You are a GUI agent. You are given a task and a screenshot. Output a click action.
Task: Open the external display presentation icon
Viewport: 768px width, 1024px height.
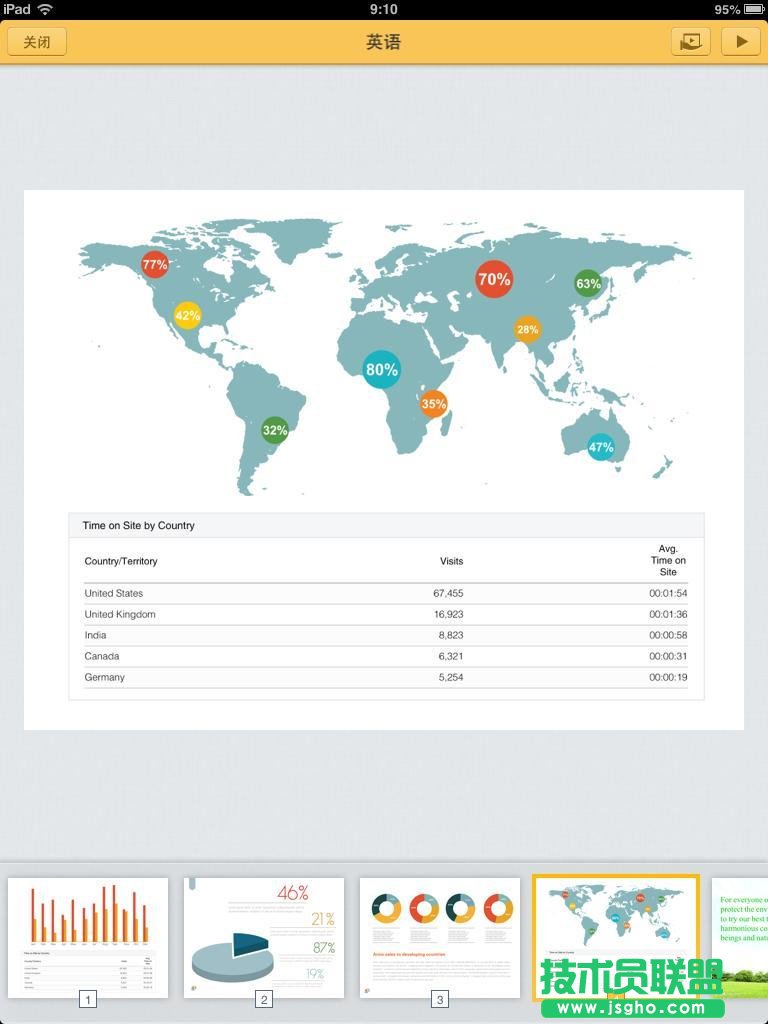[x=690, y=41]
